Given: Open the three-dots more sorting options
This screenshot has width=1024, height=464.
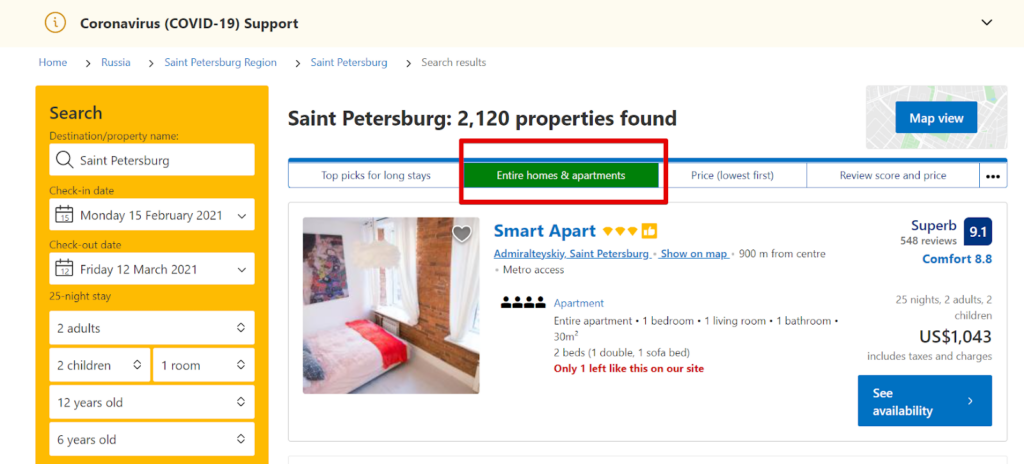Looking at the screenshot, I should (992, 176).
